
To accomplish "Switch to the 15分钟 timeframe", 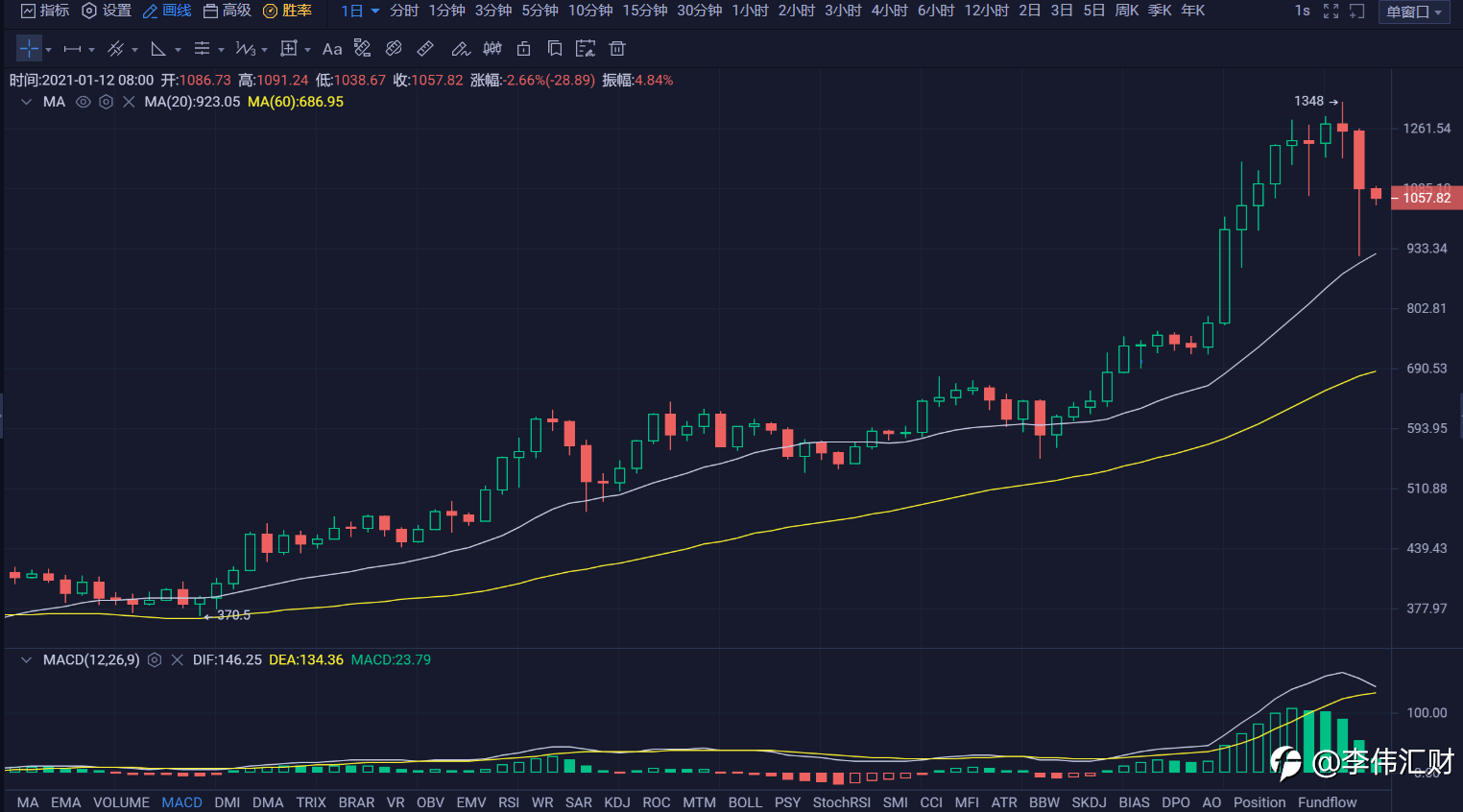I will coord(645,11).
